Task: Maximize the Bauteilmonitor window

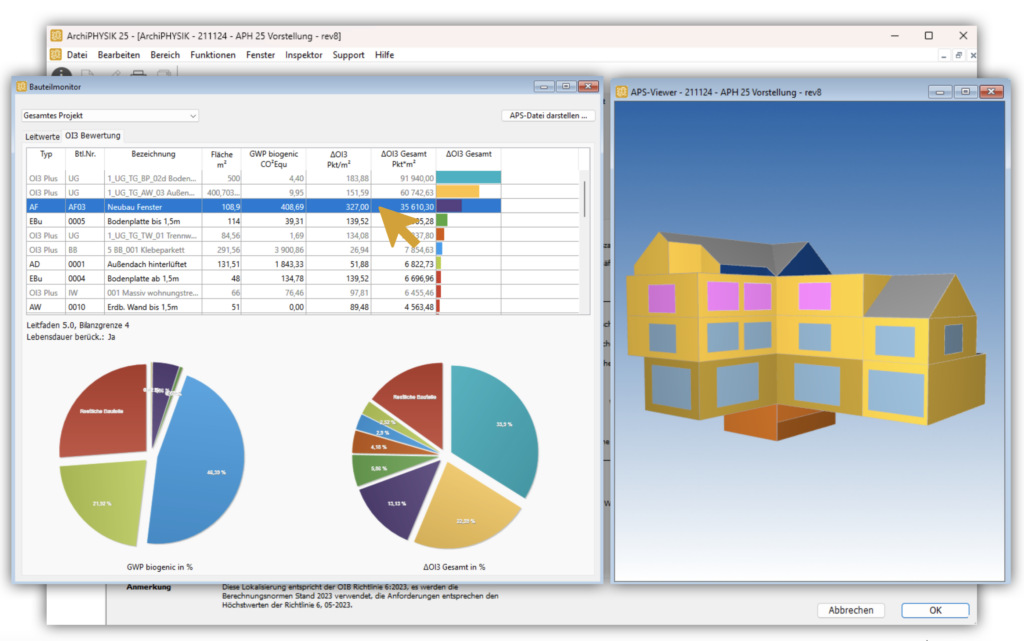Action: 566,86
